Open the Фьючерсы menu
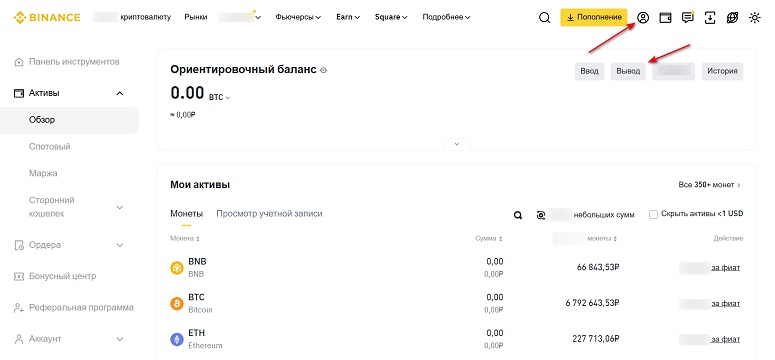 tap(298, 17)
